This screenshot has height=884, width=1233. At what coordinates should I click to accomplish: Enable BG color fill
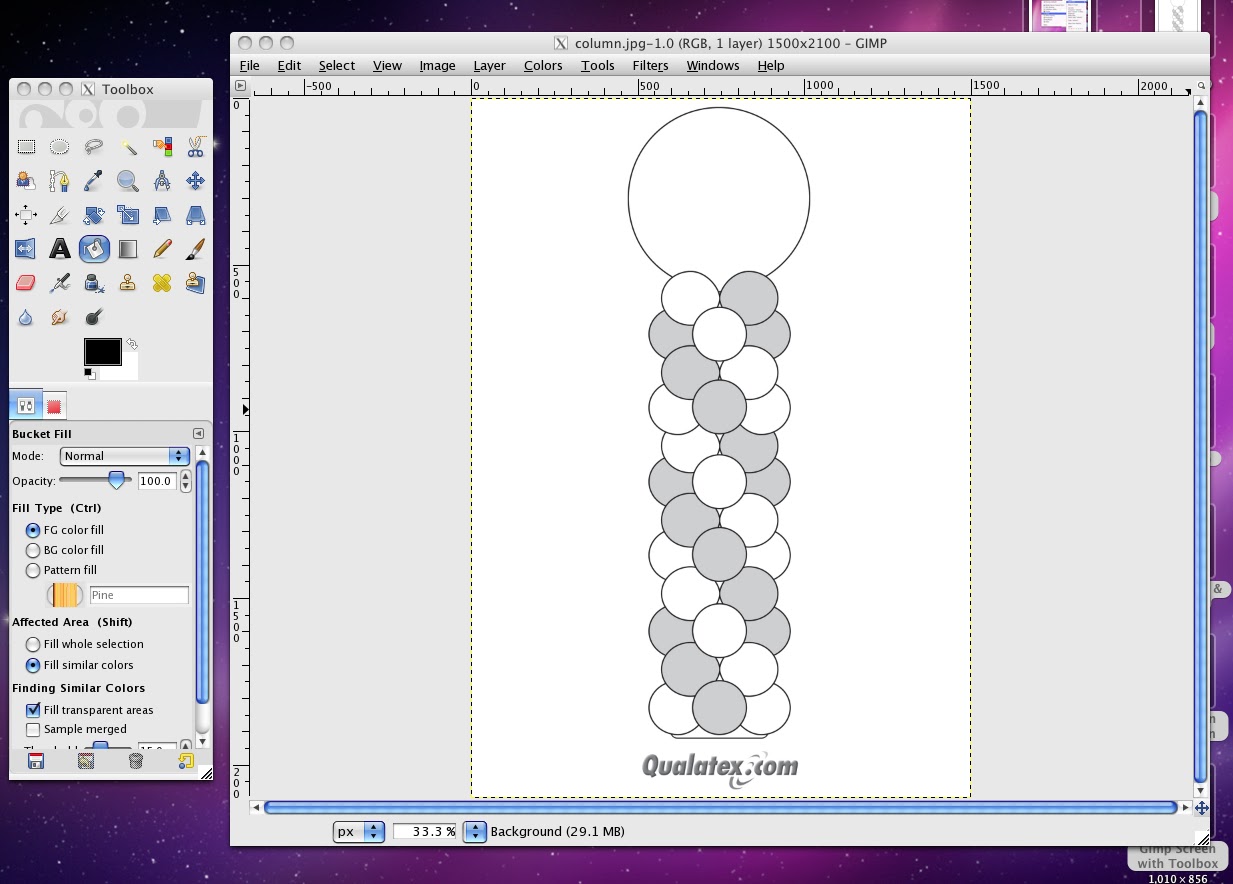click(33, 550)
